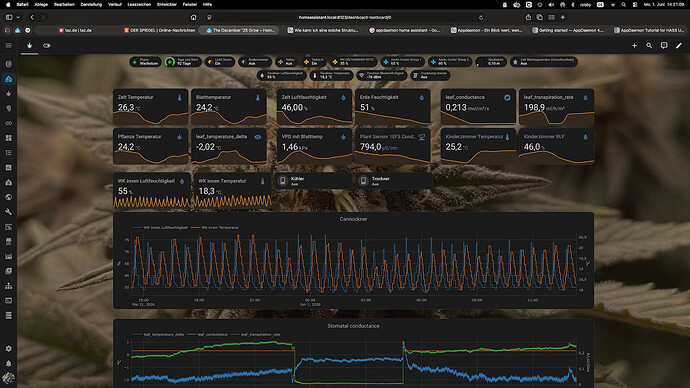Toggle WK innen Luftfeuchtigkeit legend in Cannockner chart
The width and height of the screenshot is (690, 388).
(160, 227)
